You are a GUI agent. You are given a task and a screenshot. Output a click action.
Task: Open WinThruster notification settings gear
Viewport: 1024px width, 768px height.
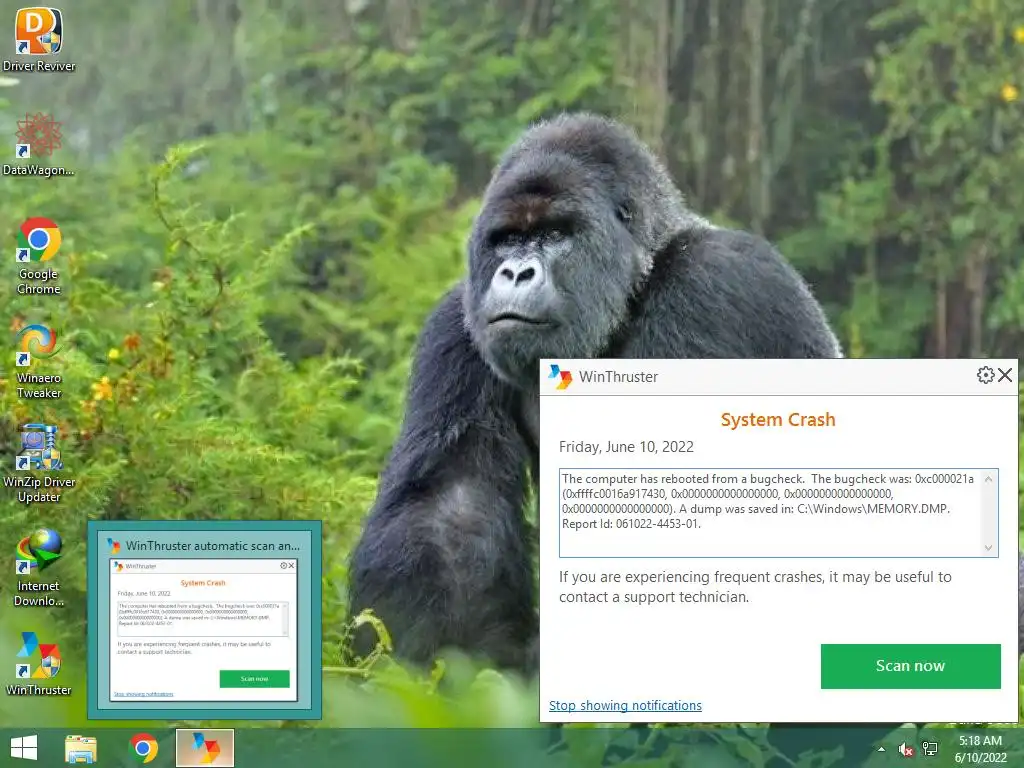[x=985, y=375]
